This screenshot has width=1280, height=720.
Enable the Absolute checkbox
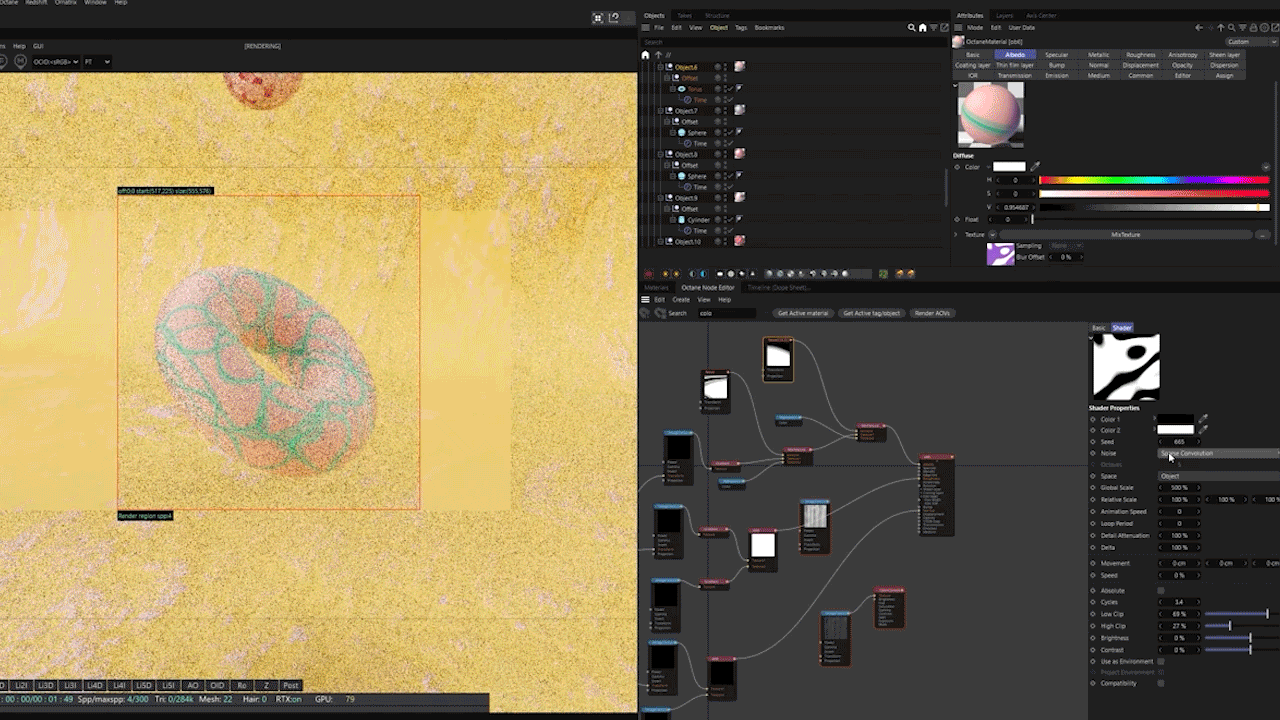pyautogui.click(x=1161, y=591)
